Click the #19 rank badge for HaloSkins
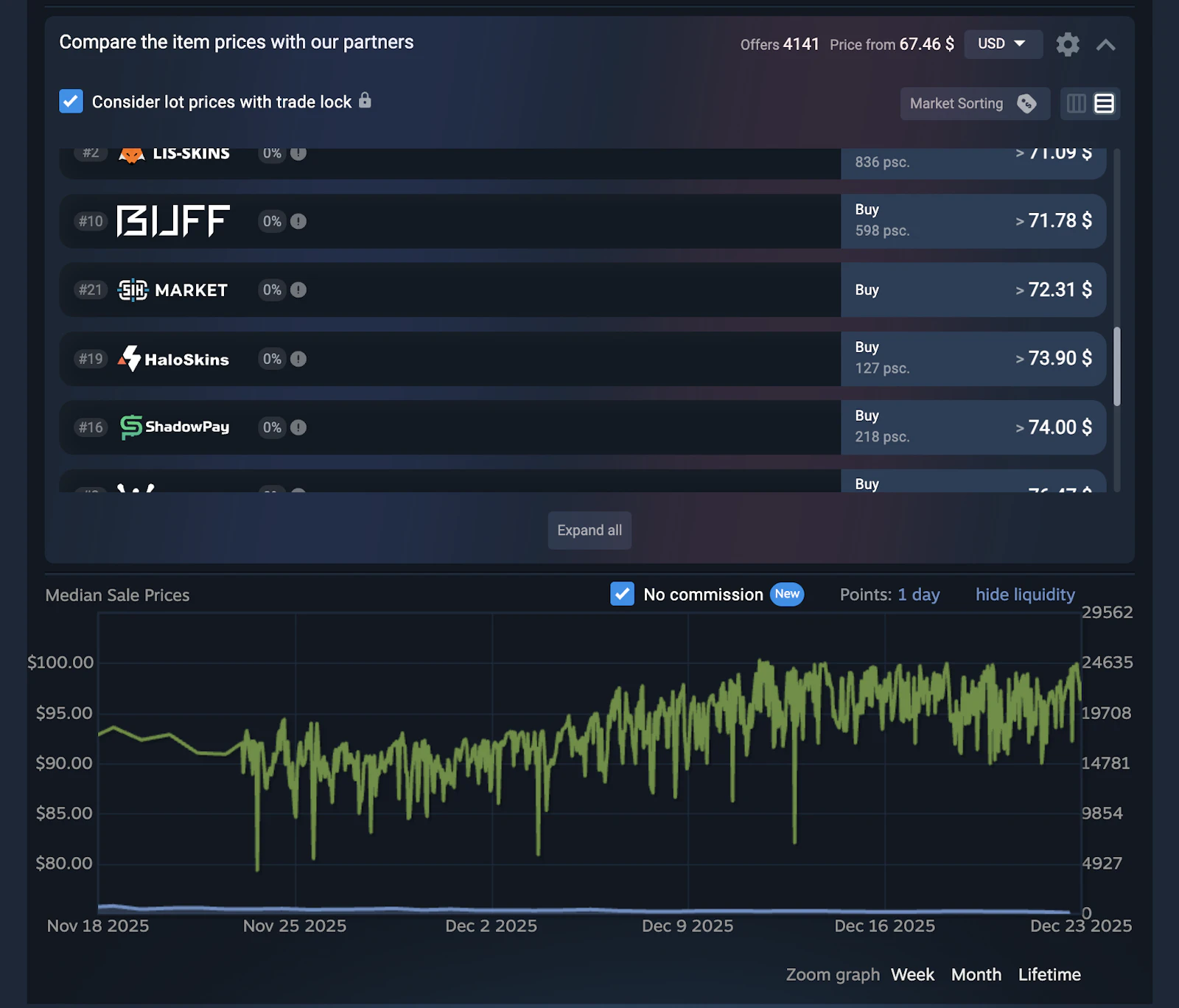This screenshot has height=1008, width=1179. pyautogui.click(x=91, y=359)
